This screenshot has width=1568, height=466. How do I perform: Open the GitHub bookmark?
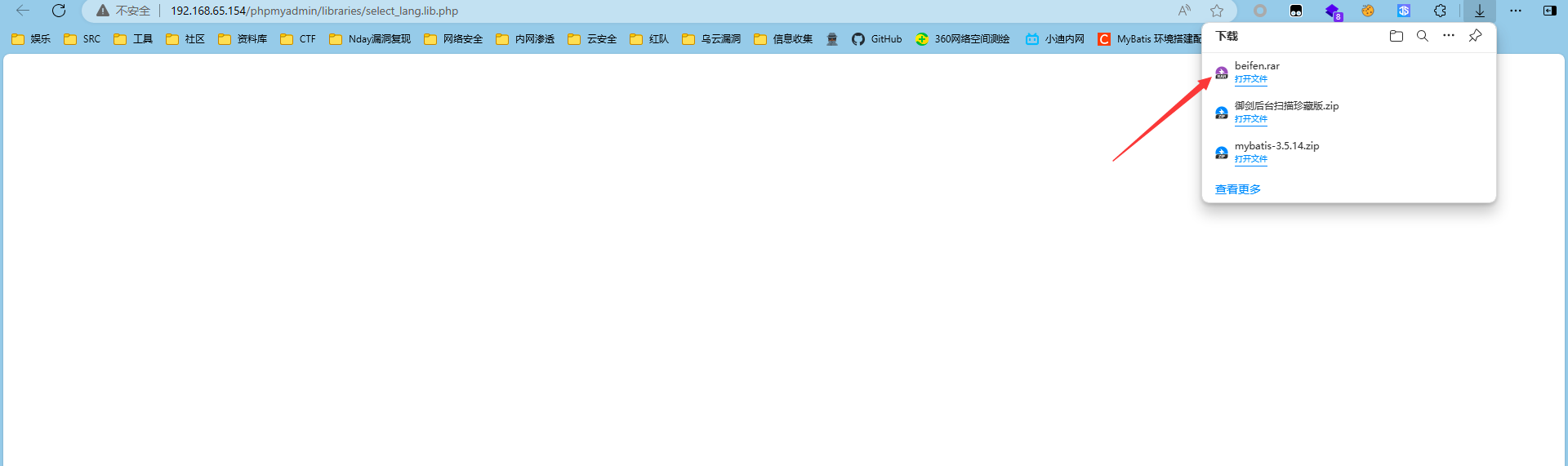[877, 39]
